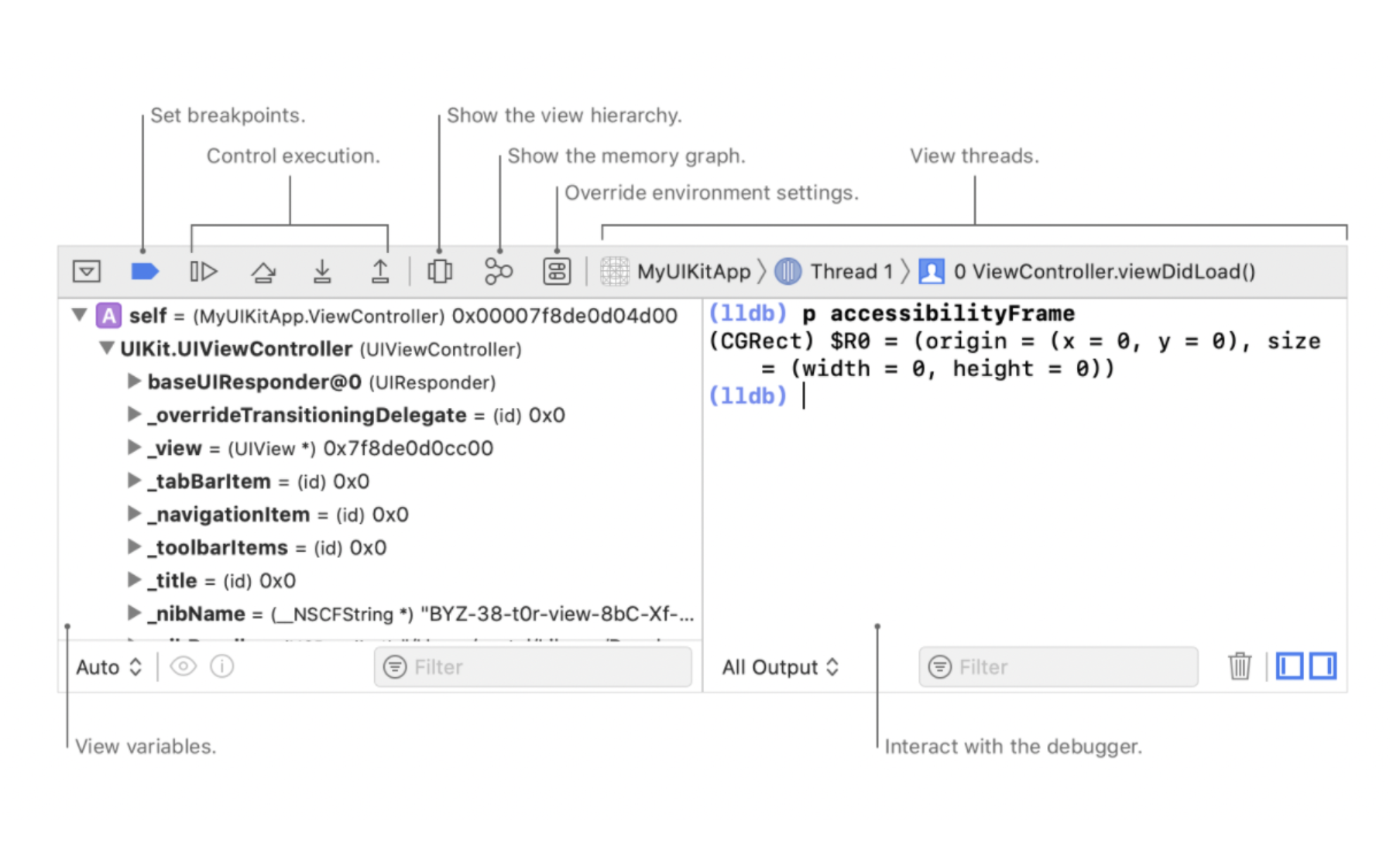Image resolution: width=1400 pixels, height=842 pixels.
Task: Select the _title = (id) 0x0 row
Action: [221, 580]
